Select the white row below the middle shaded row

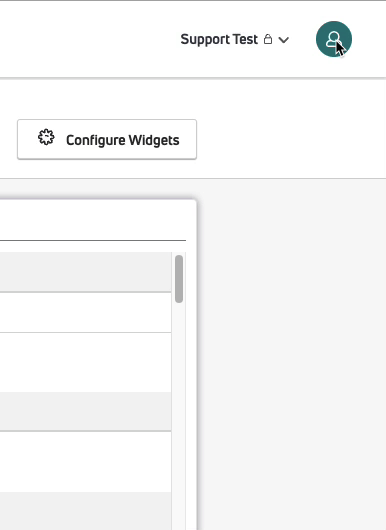coord(86,462)
